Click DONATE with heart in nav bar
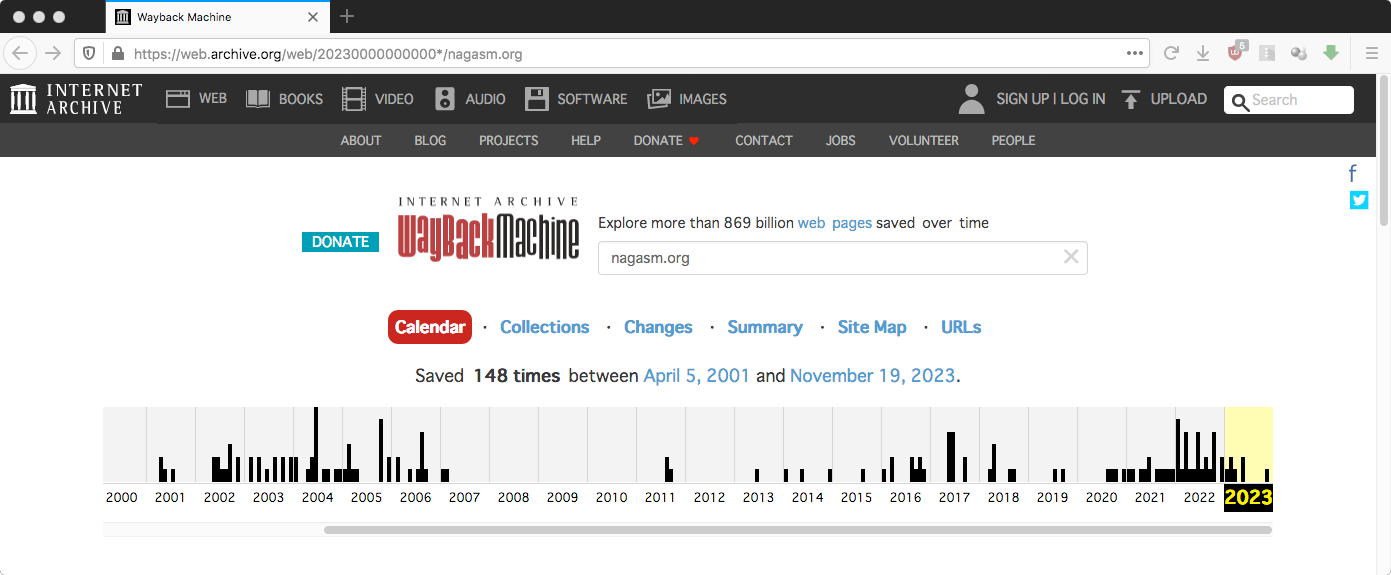Image resolution: width=1391 pixels, height=575 pixels. click(666, 141)
